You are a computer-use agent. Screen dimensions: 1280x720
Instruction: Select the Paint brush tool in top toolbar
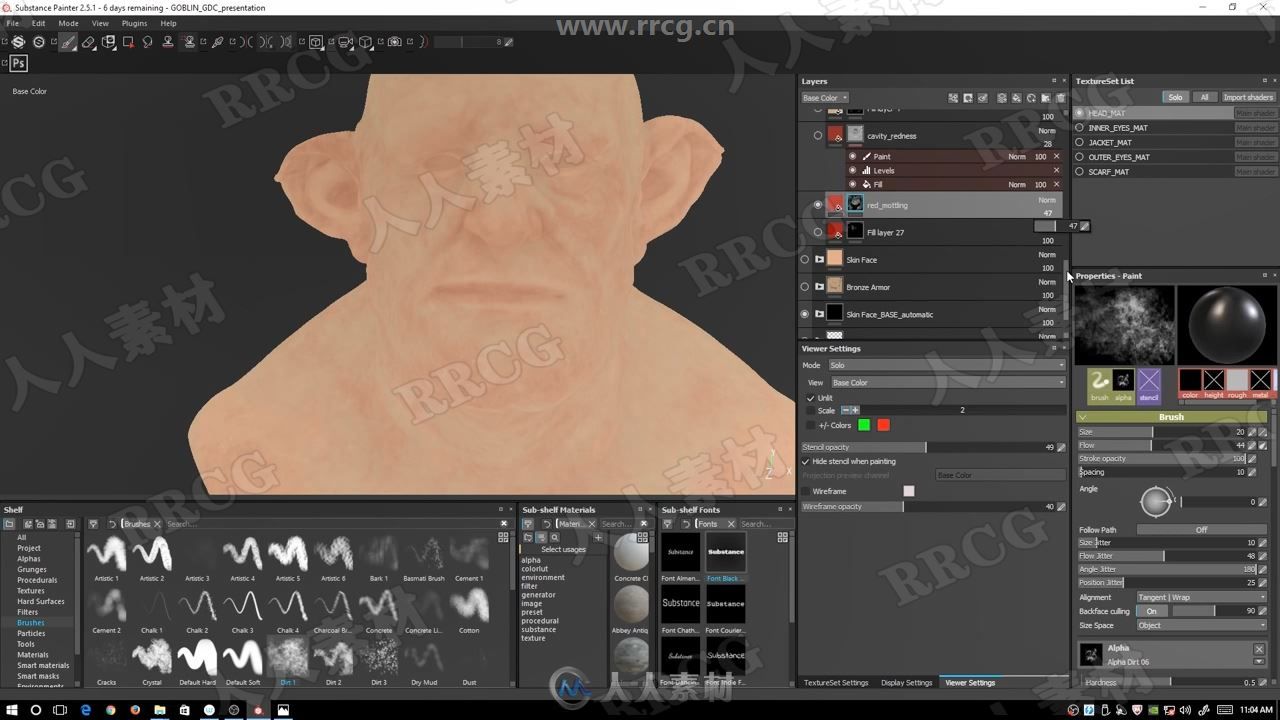coord(67,42)
